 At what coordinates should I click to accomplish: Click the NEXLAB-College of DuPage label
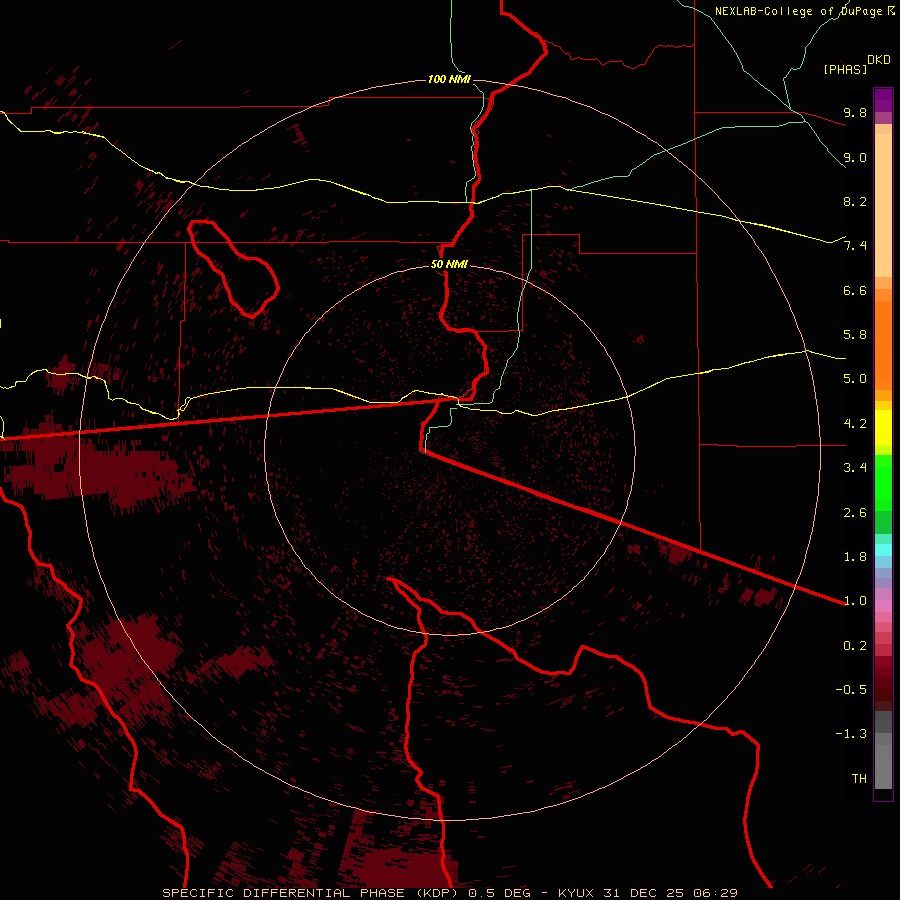[799, 11]
